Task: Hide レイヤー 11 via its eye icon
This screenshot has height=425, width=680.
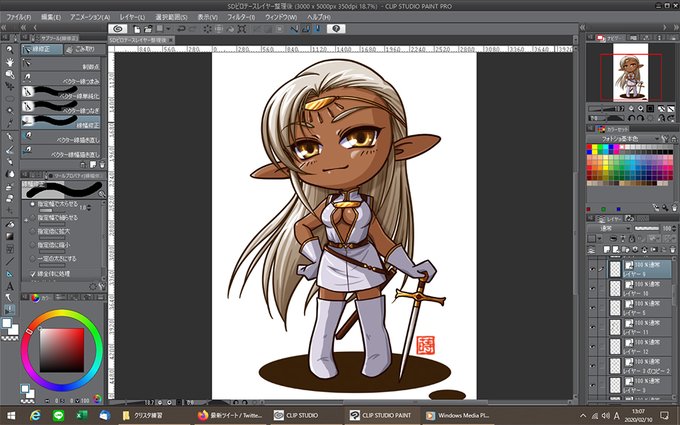Action: coord(592,327)
